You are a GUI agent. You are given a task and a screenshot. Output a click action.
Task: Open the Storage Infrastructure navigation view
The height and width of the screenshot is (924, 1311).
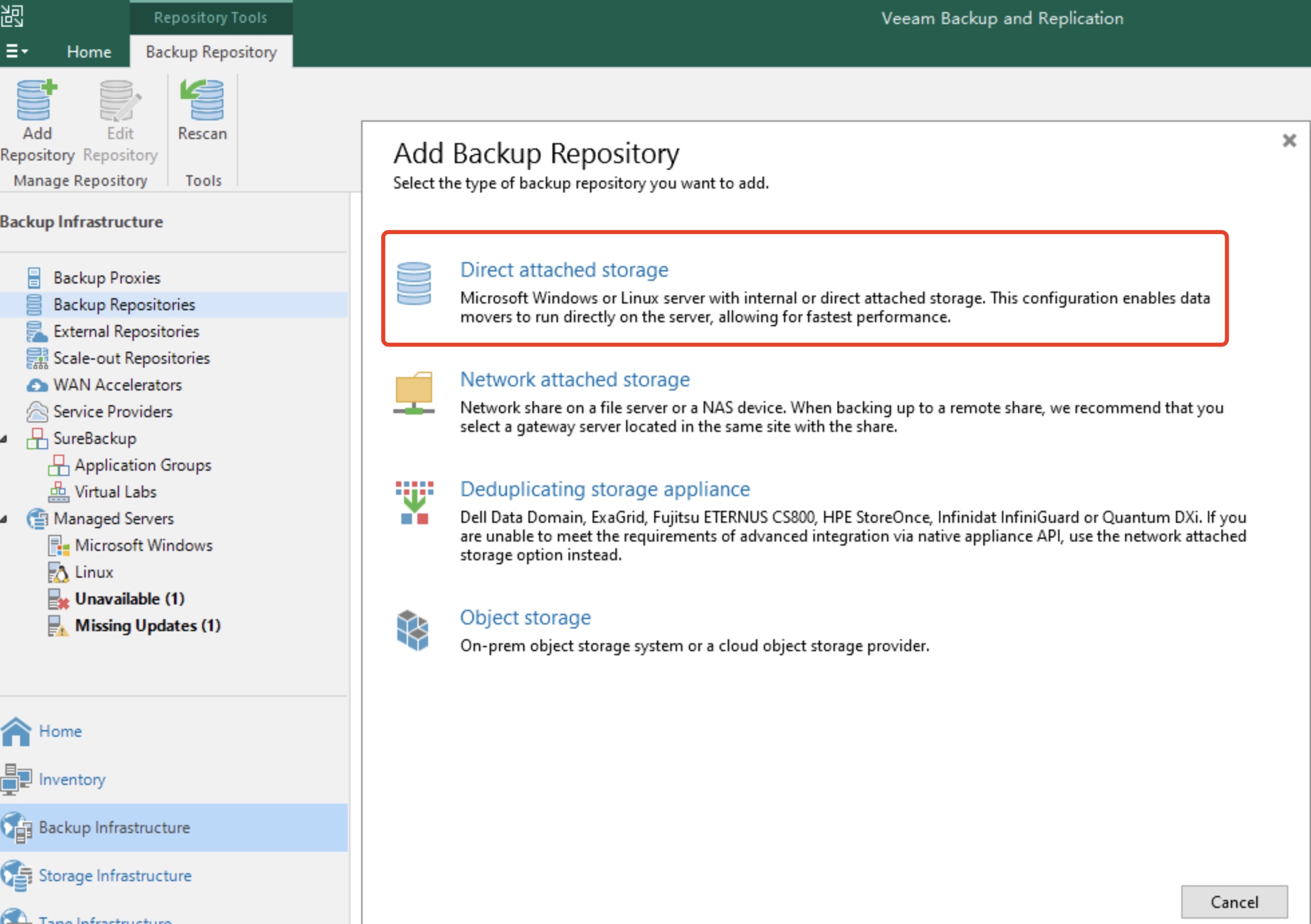115,875
